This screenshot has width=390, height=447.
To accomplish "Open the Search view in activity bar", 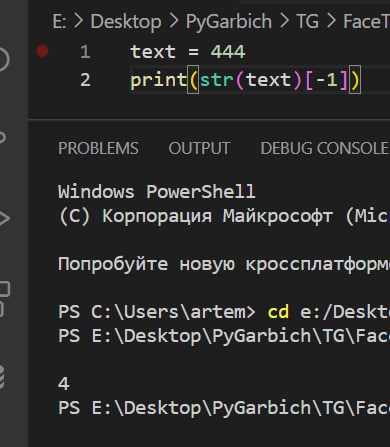I will coord(3,59).
